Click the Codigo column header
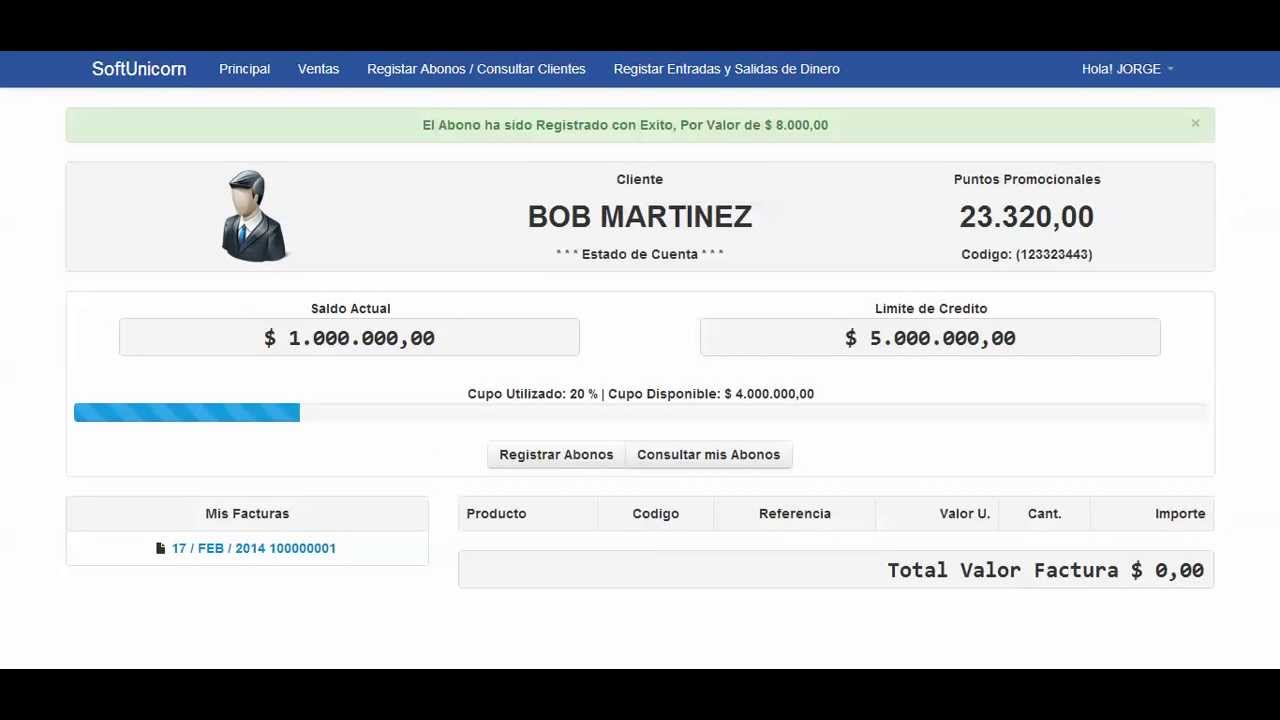 pyautogui.click(x=656, y=514)
